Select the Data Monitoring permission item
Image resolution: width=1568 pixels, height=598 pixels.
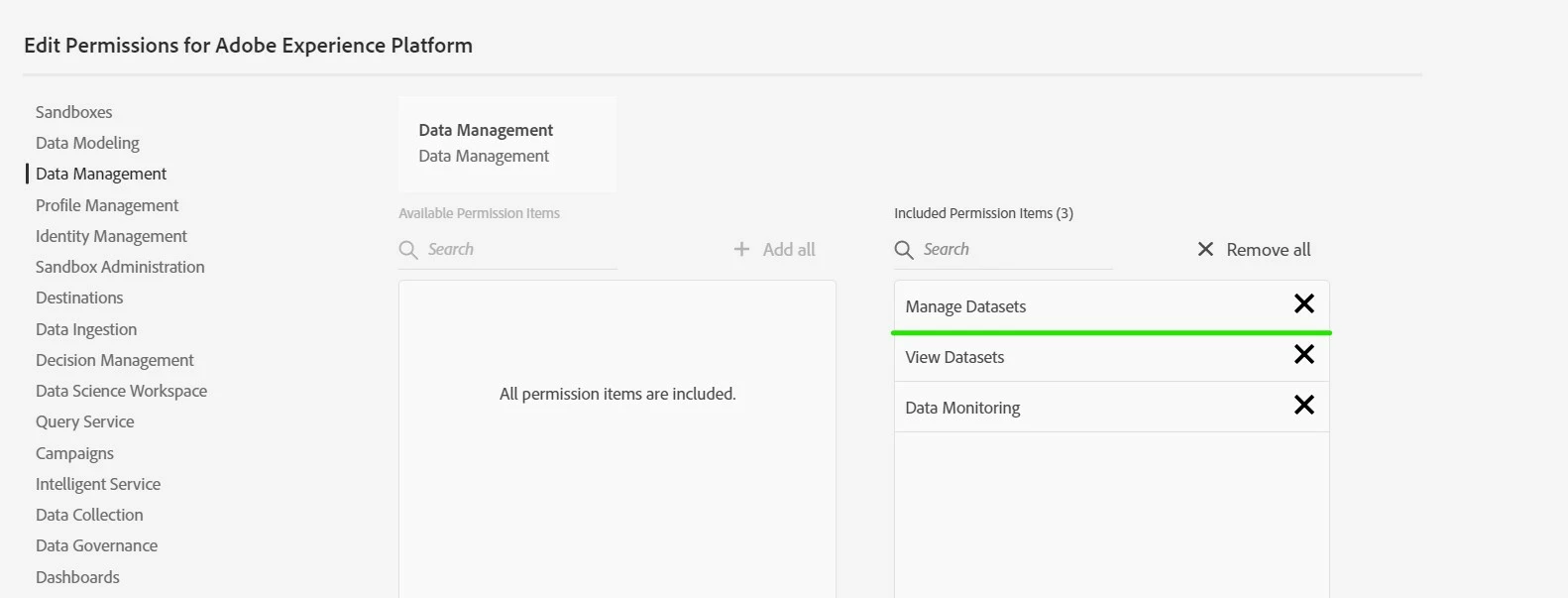(1111, 407)
